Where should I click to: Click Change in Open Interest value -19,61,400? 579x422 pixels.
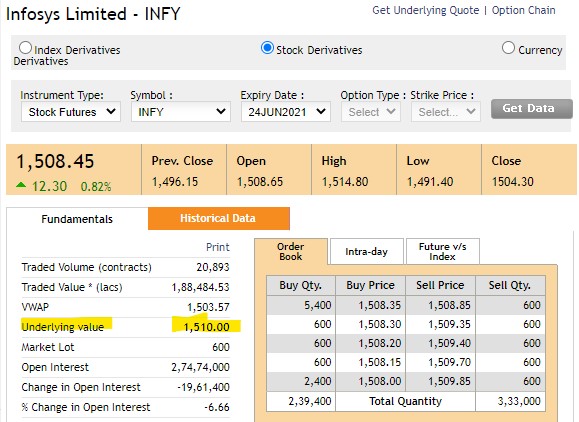point(203,387)
